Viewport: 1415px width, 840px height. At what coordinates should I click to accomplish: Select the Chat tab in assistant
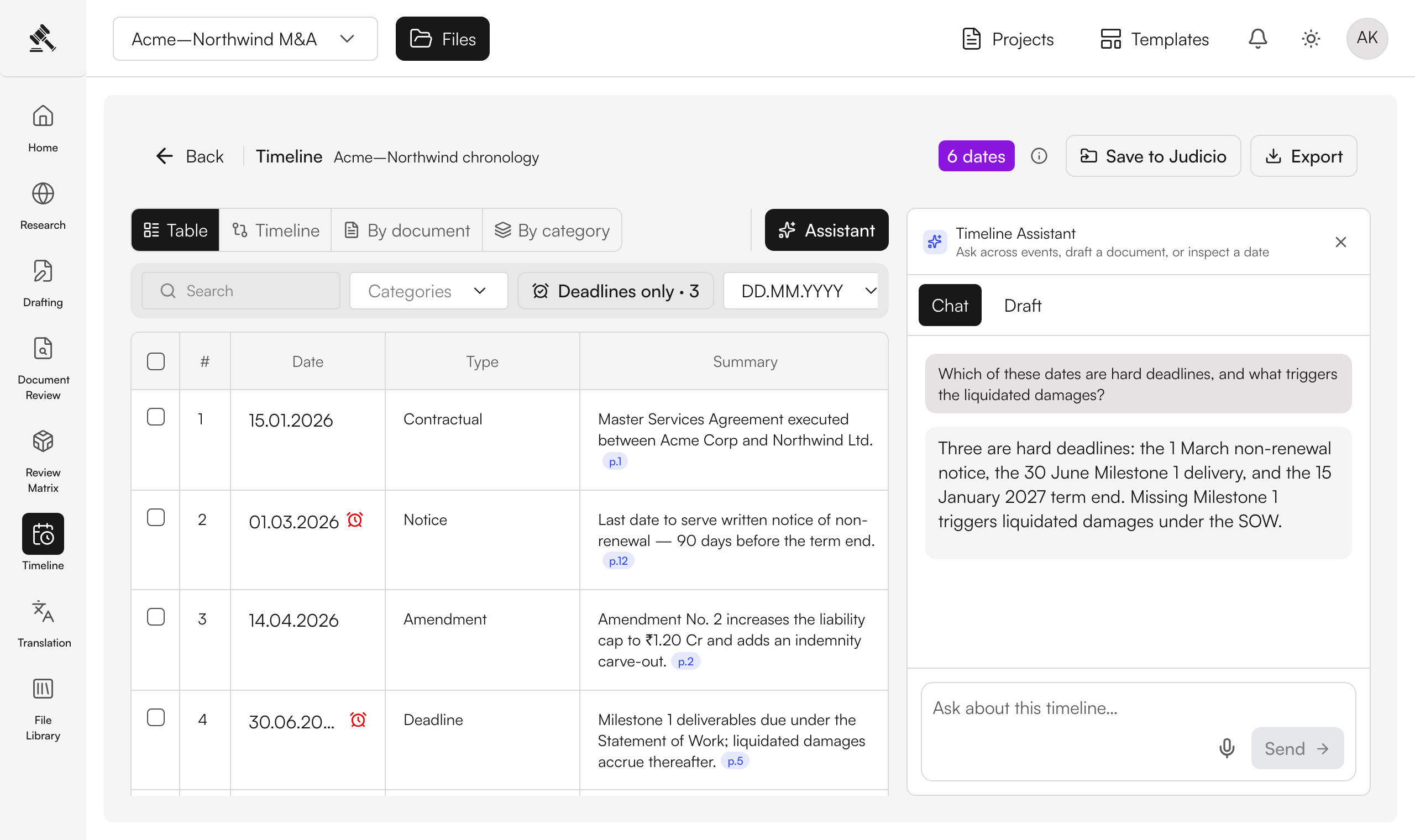tap(950, 305)
